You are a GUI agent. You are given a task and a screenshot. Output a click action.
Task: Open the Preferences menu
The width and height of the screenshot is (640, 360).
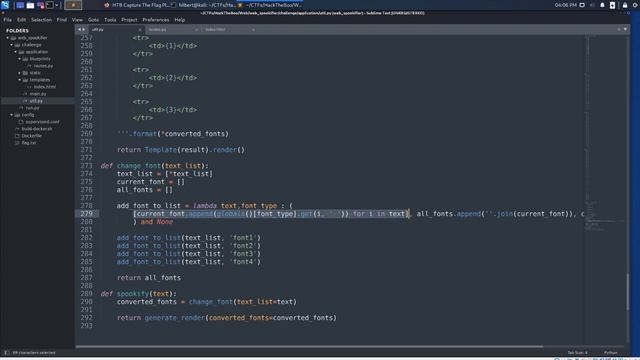156,20
